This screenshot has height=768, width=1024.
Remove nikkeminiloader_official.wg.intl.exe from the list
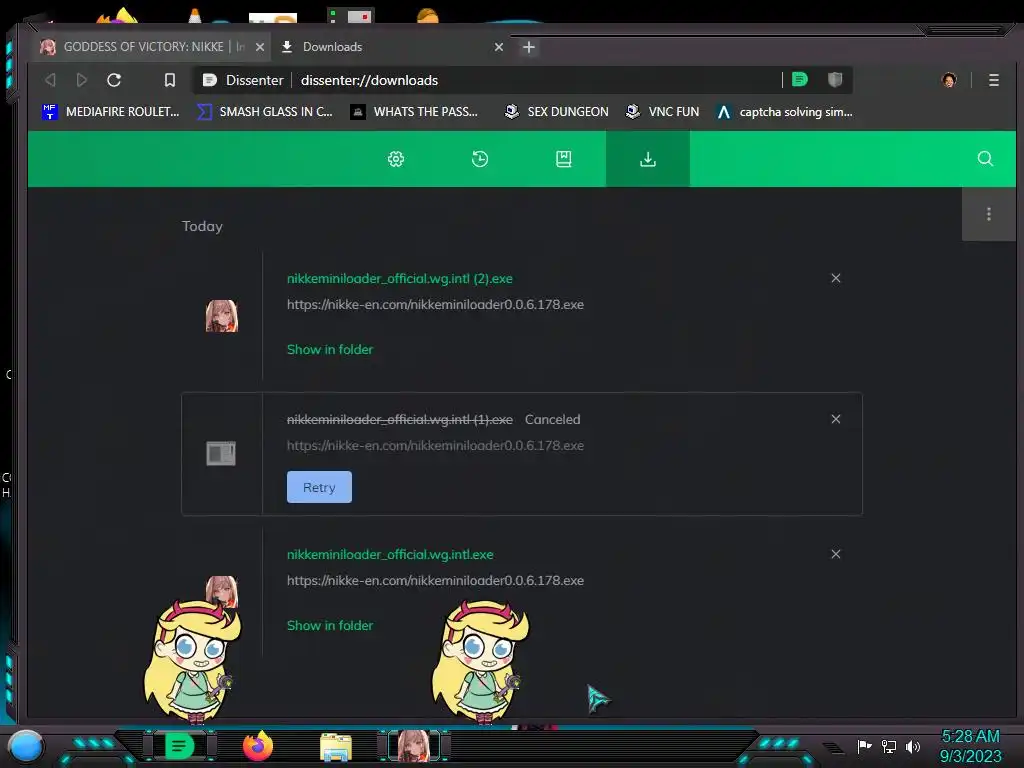[x=835, y=554]
